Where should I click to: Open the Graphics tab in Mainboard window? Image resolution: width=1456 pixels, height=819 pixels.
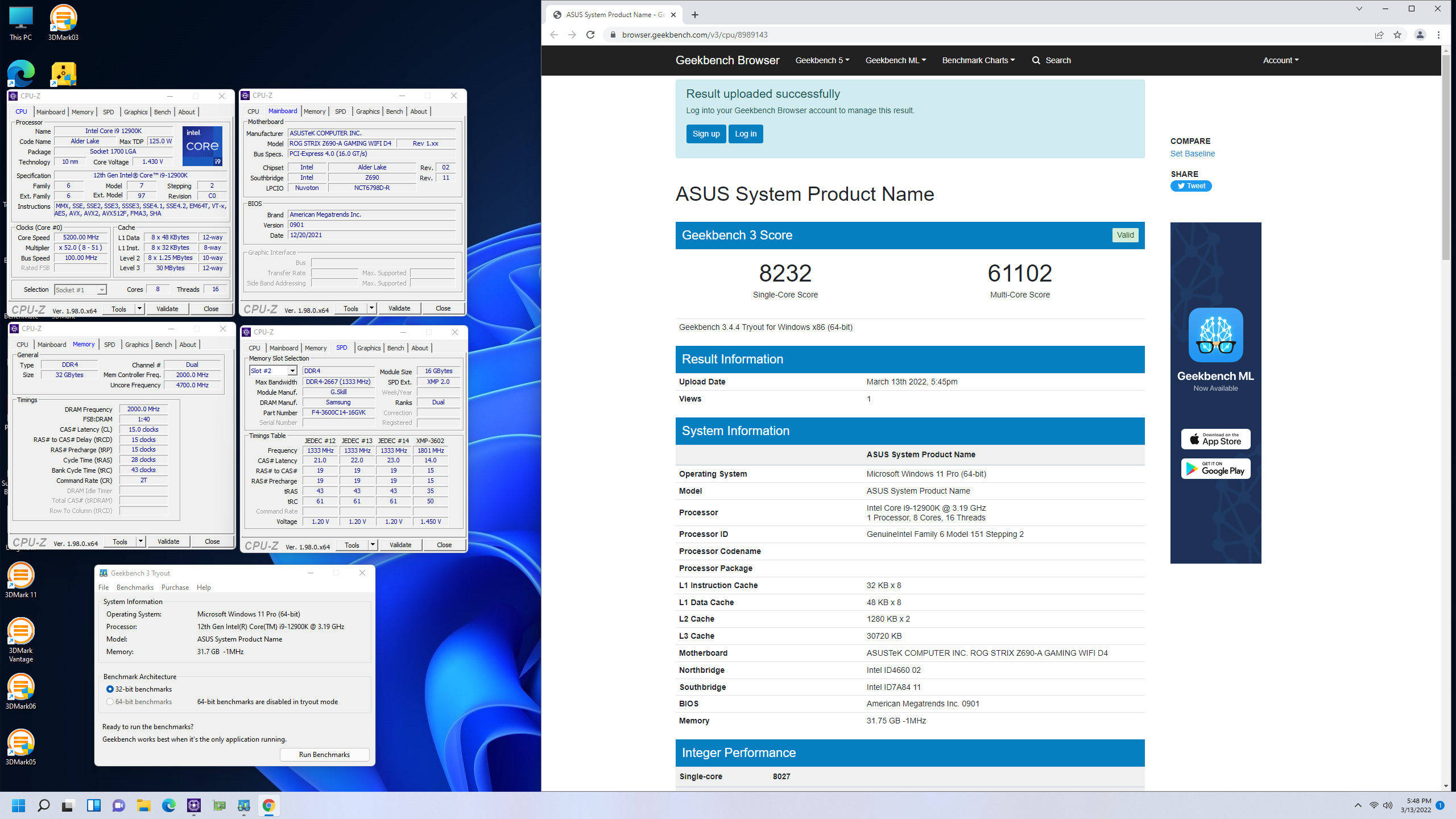click(367, 111)
